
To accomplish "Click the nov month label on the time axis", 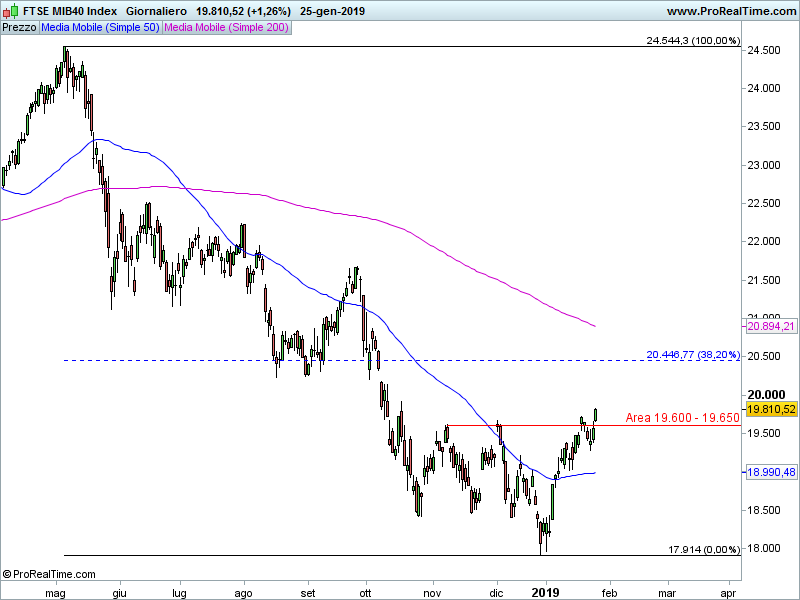I will point(432,593).
